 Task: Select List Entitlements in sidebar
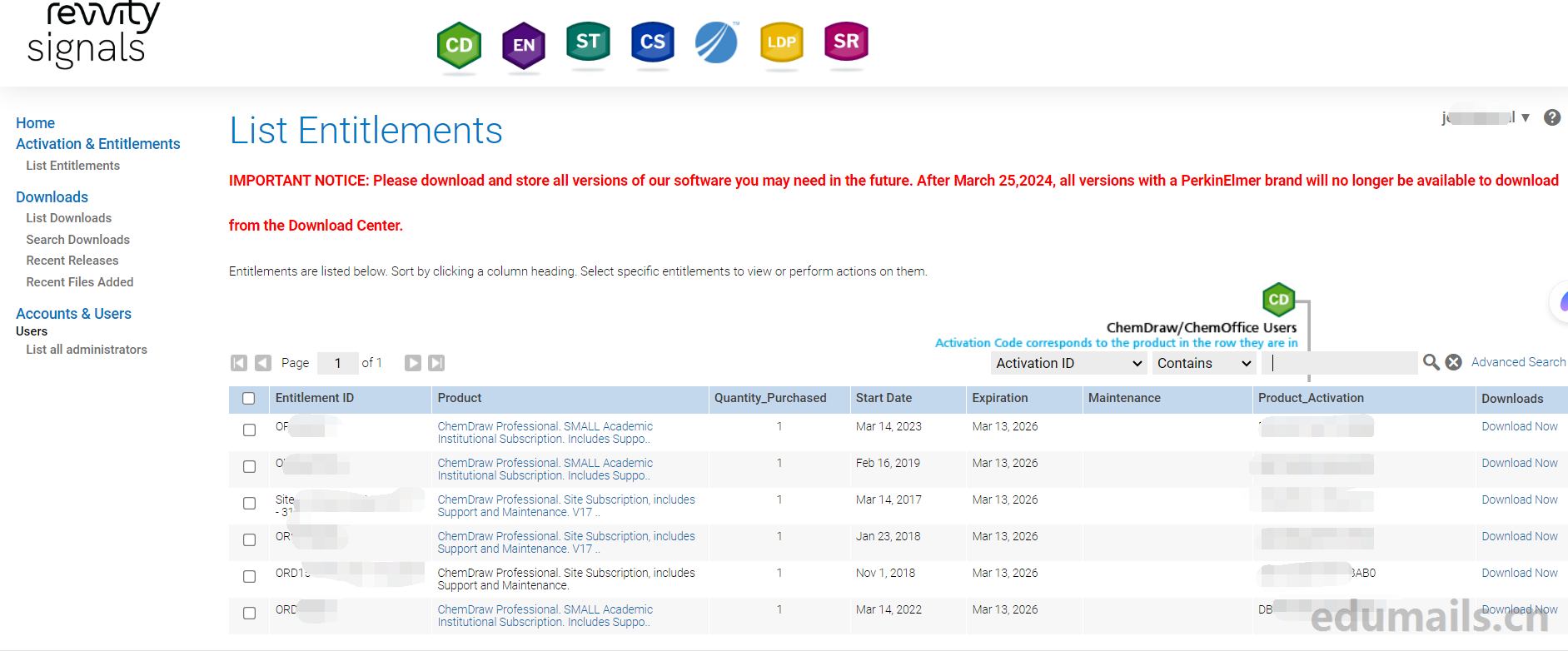click(73, 166)
